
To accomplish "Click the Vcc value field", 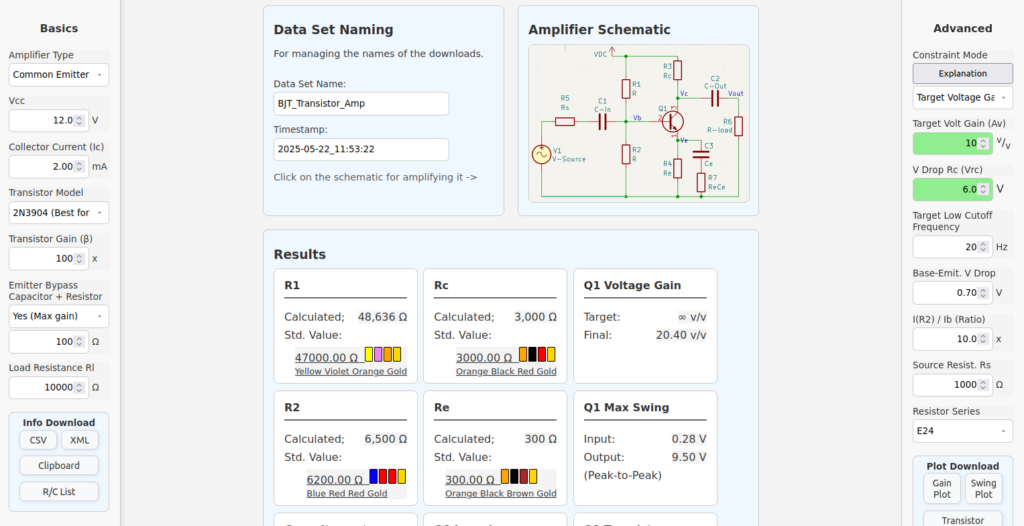I will click(x=49, y=120).
